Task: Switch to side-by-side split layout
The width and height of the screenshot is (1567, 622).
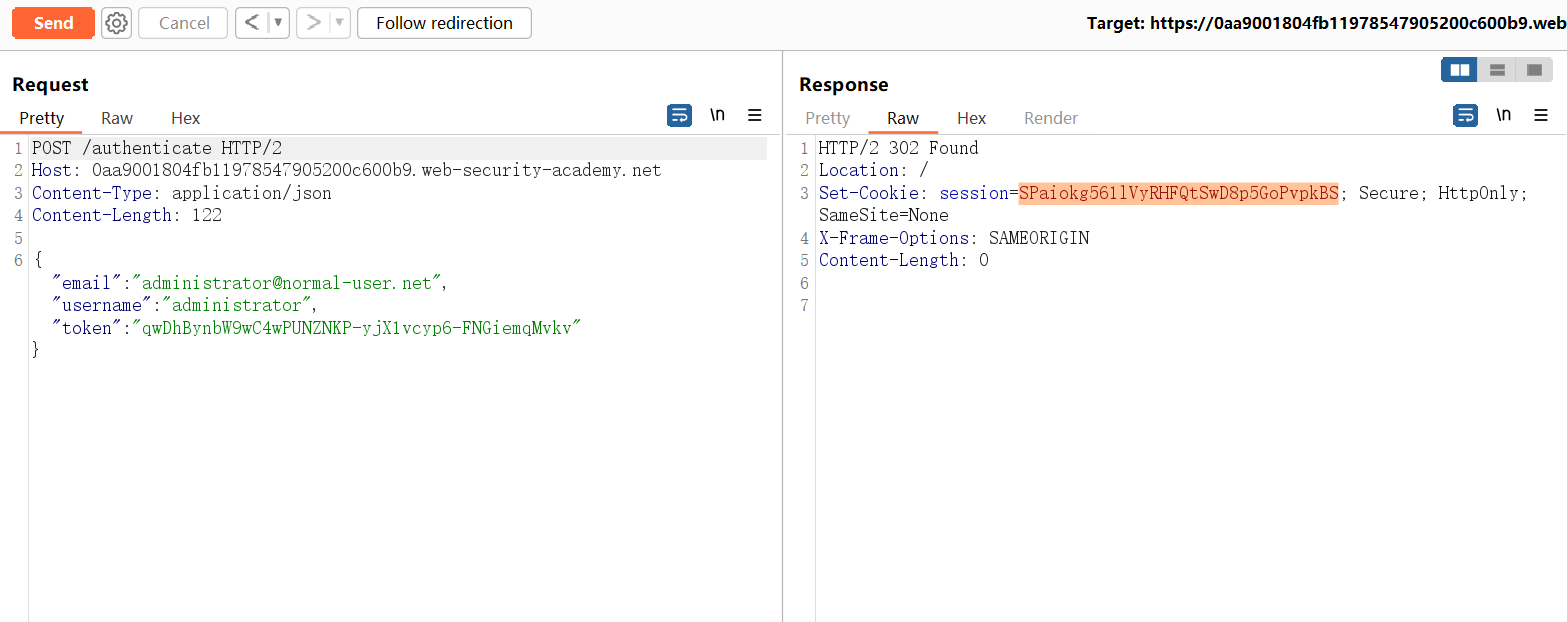Action: point(1459,70)
